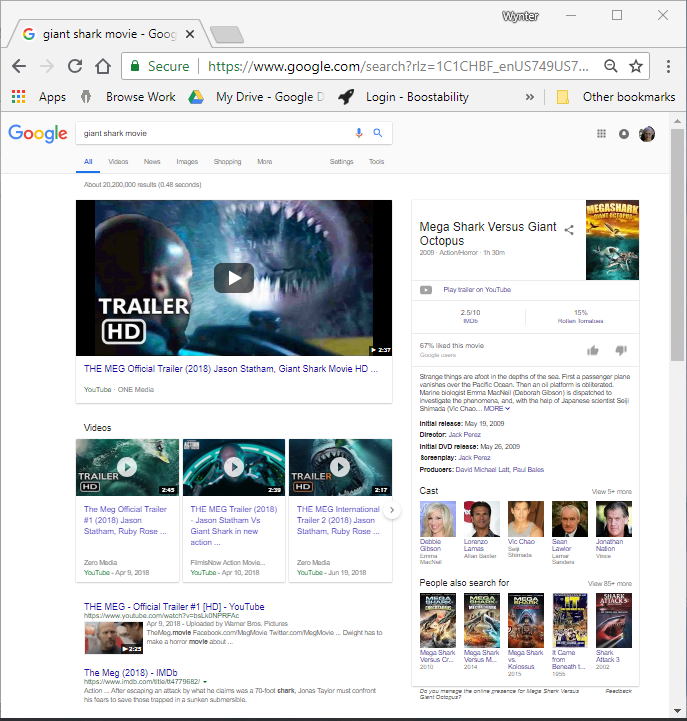The height and width of the screenshot is (721, 687).
Task: Open producer David Michael Latt link
Action: [x=482, y=469]
